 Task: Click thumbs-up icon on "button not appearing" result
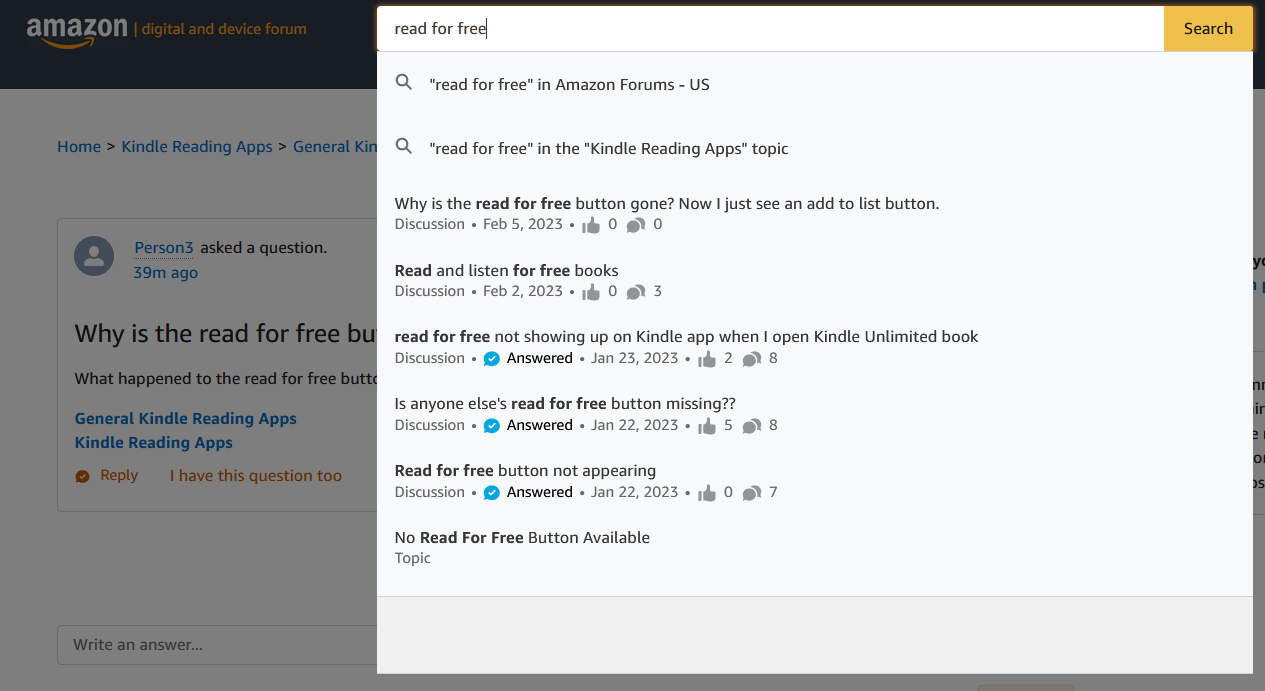pos(707,493)
